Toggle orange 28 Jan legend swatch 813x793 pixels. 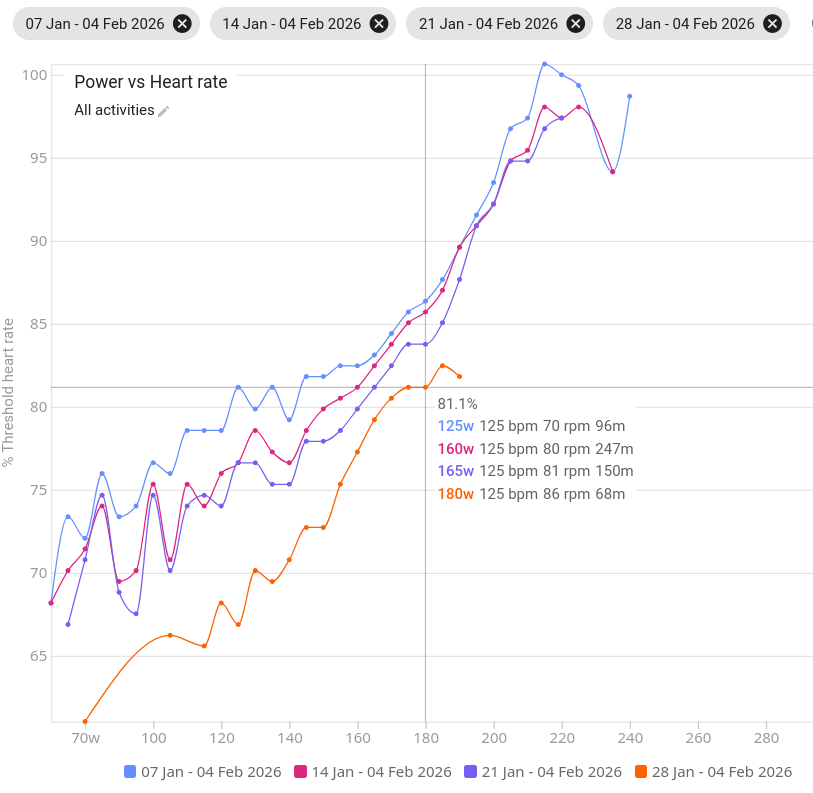point(641,771)
